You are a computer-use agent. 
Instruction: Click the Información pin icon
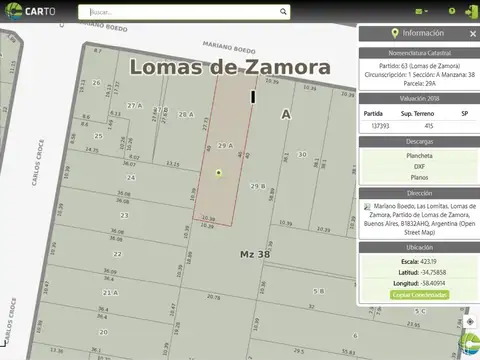coord(395,33)
